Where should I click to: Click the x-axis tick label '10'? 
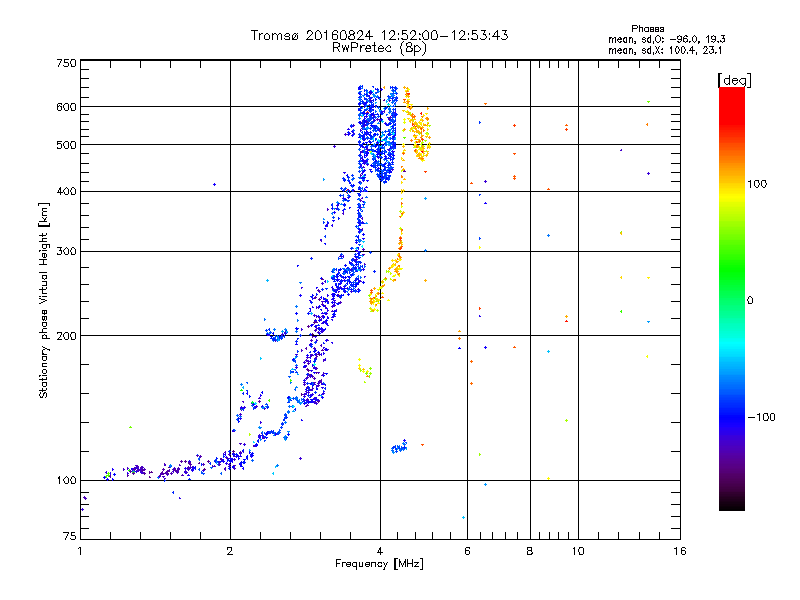pyautogui.click(x=578, y=551)
